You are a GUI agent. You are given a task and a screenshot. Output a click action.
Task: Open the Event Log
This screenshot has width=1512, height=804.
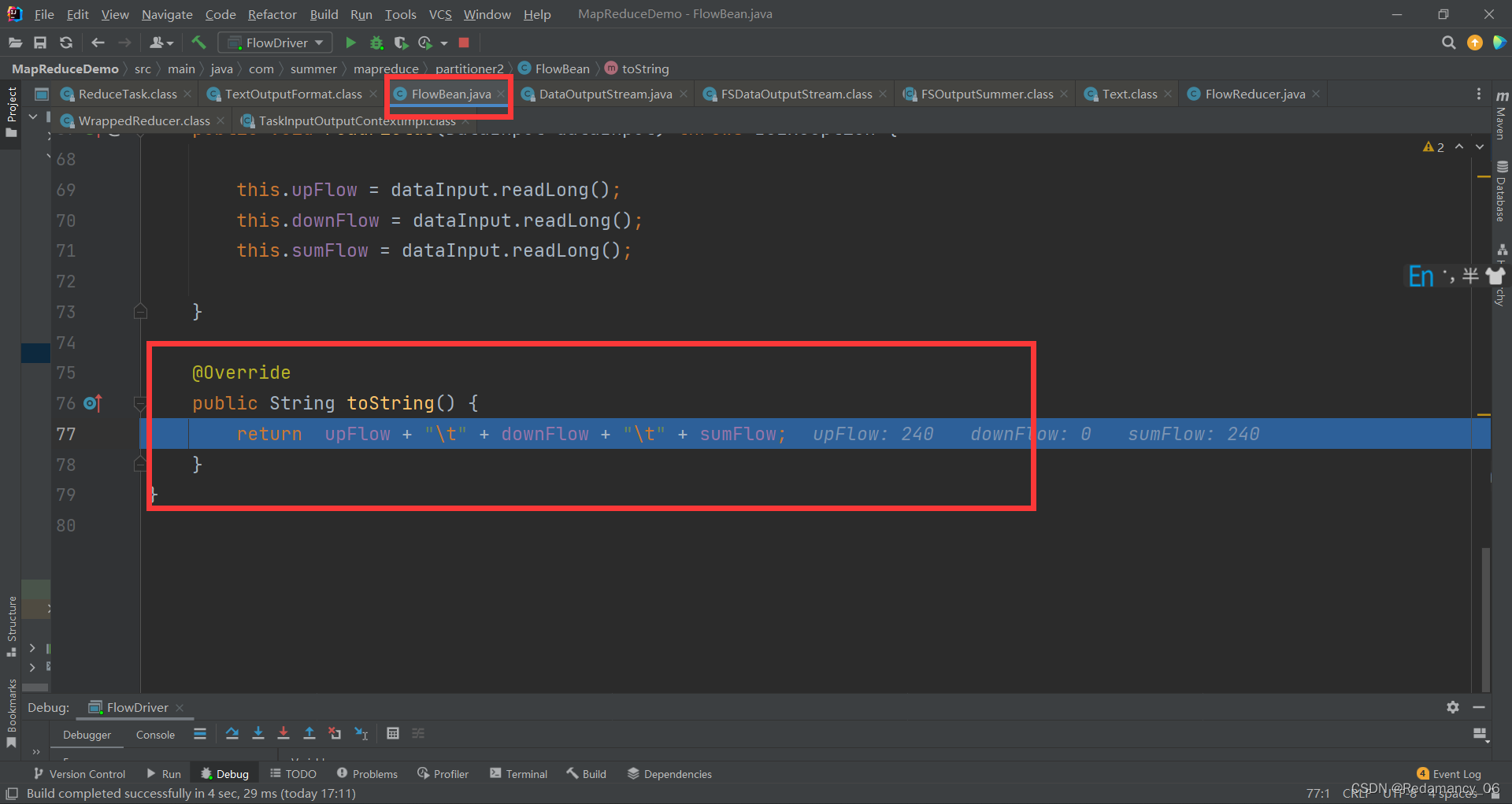(x=1448, y=774)
